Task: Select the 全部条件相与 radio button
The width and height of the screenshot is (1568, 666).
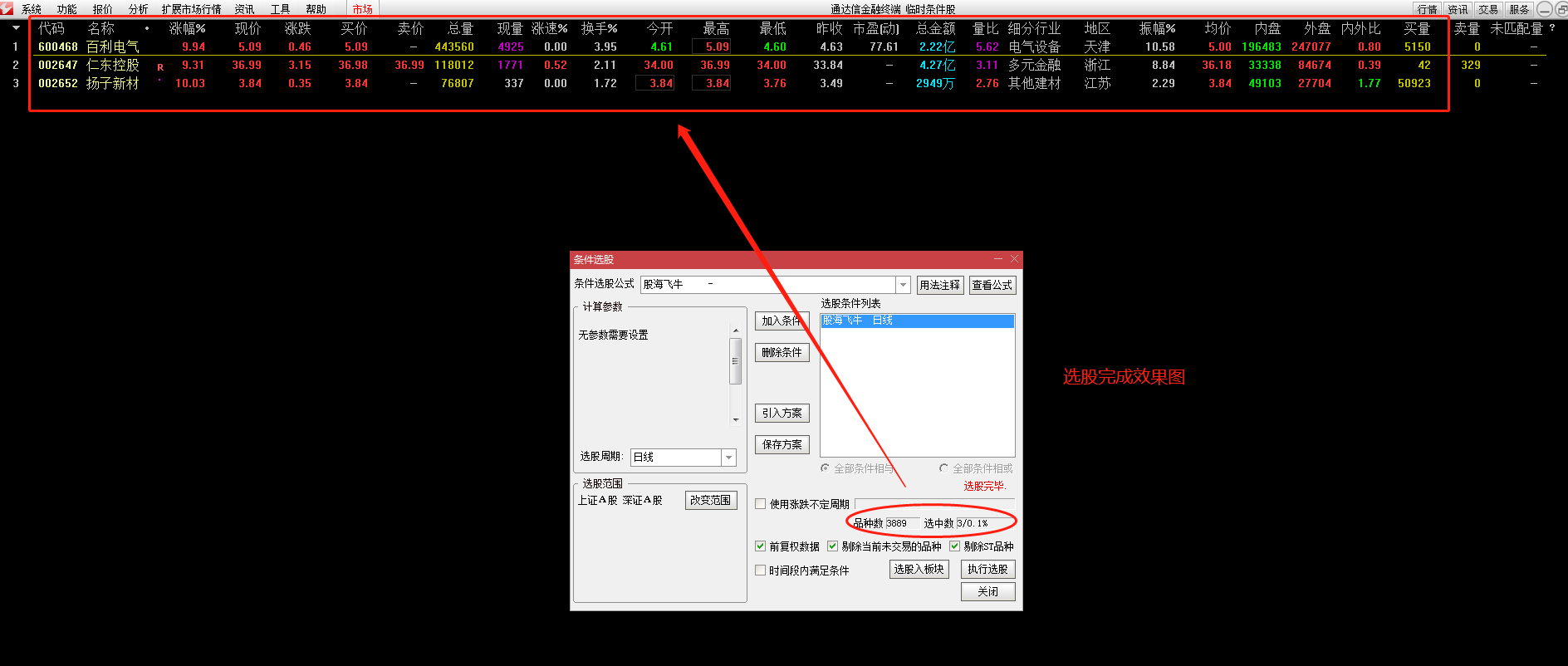Action: 825,468
